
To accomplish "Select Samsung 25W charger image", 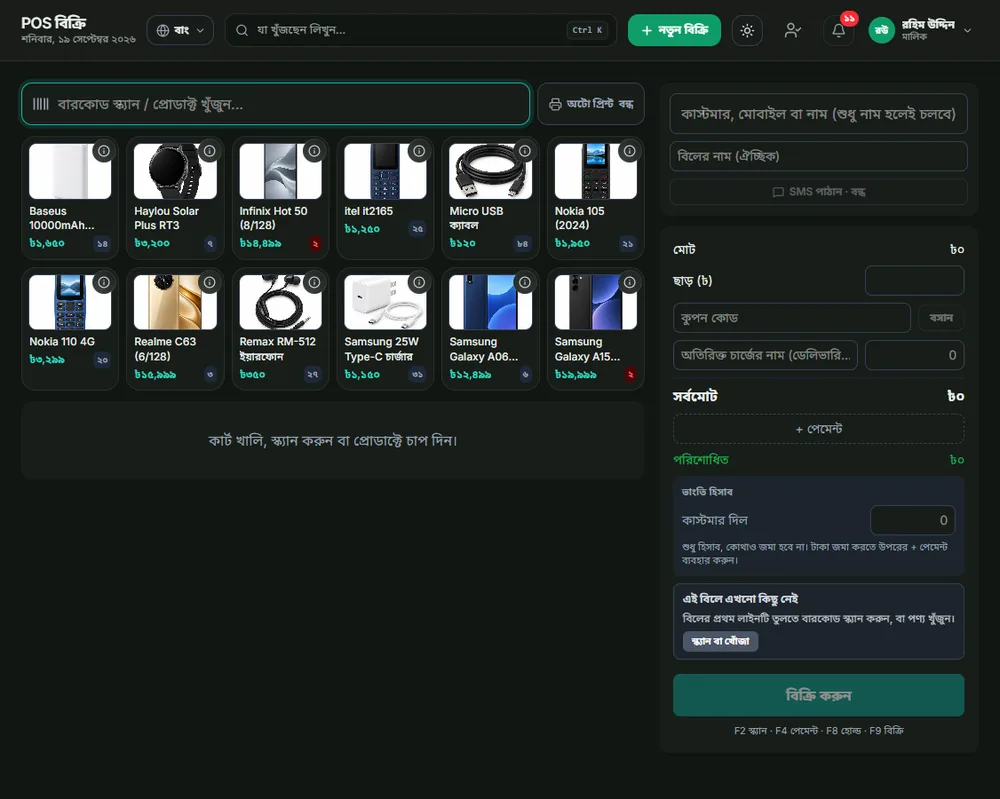I will pyautogui.click(x=385, y=302).
